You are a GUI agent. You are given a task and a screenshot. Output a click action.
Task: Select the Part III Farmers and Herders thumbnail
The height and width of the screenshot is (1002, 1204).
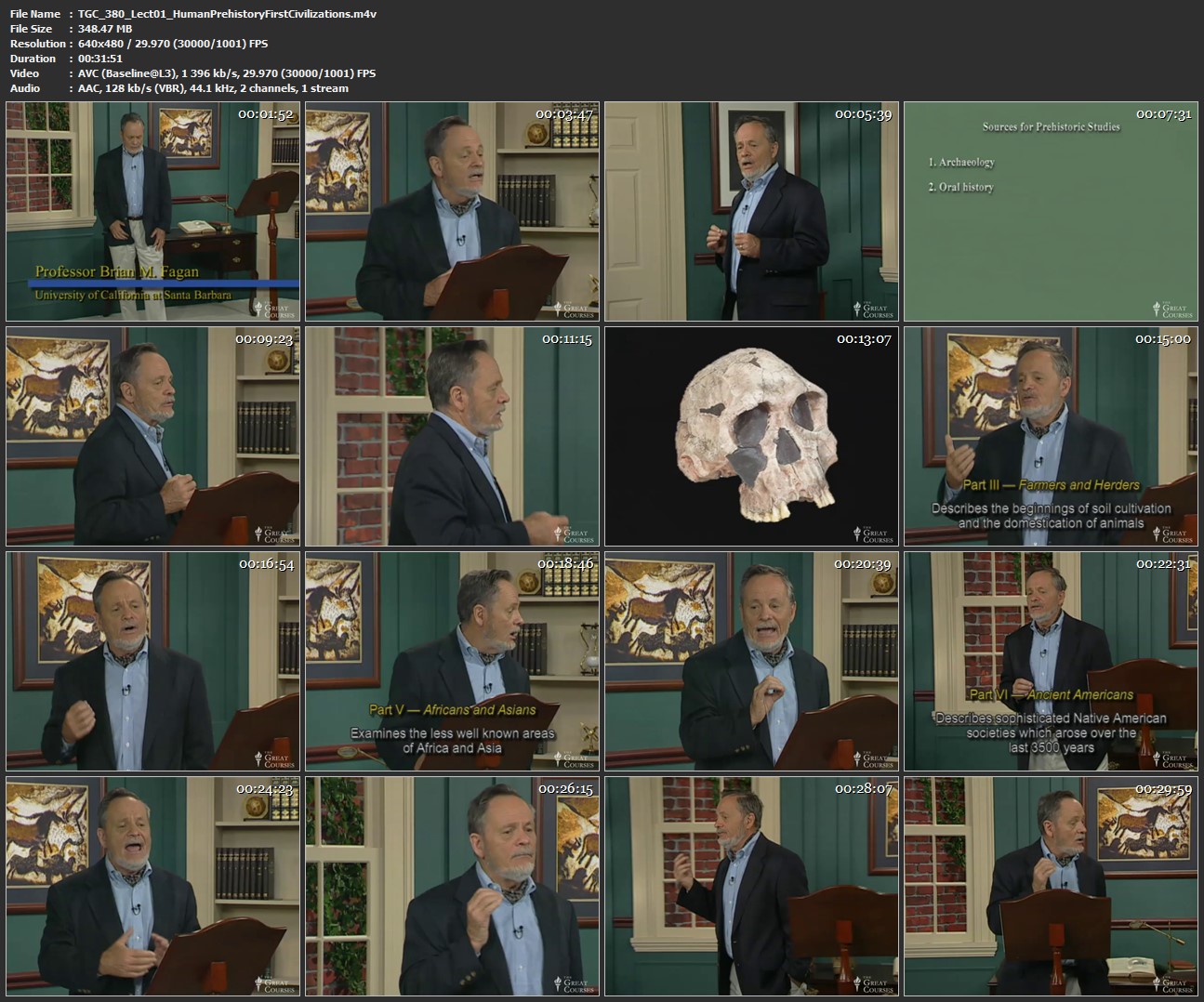click(x=1051, y=436)
